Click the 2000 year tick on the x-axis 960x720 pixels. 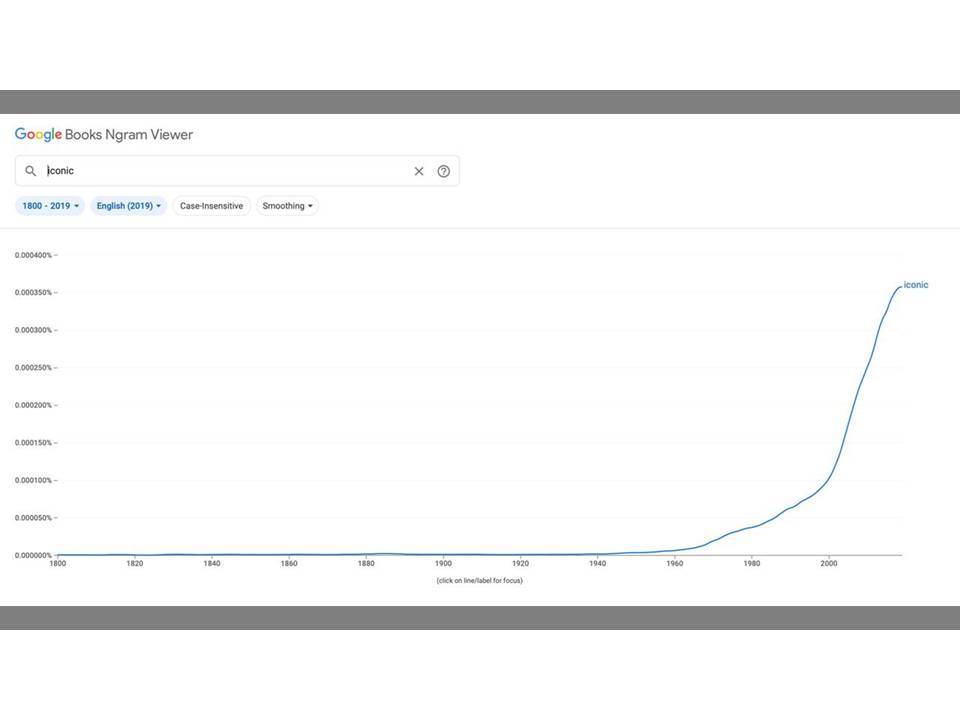[829, 564]
